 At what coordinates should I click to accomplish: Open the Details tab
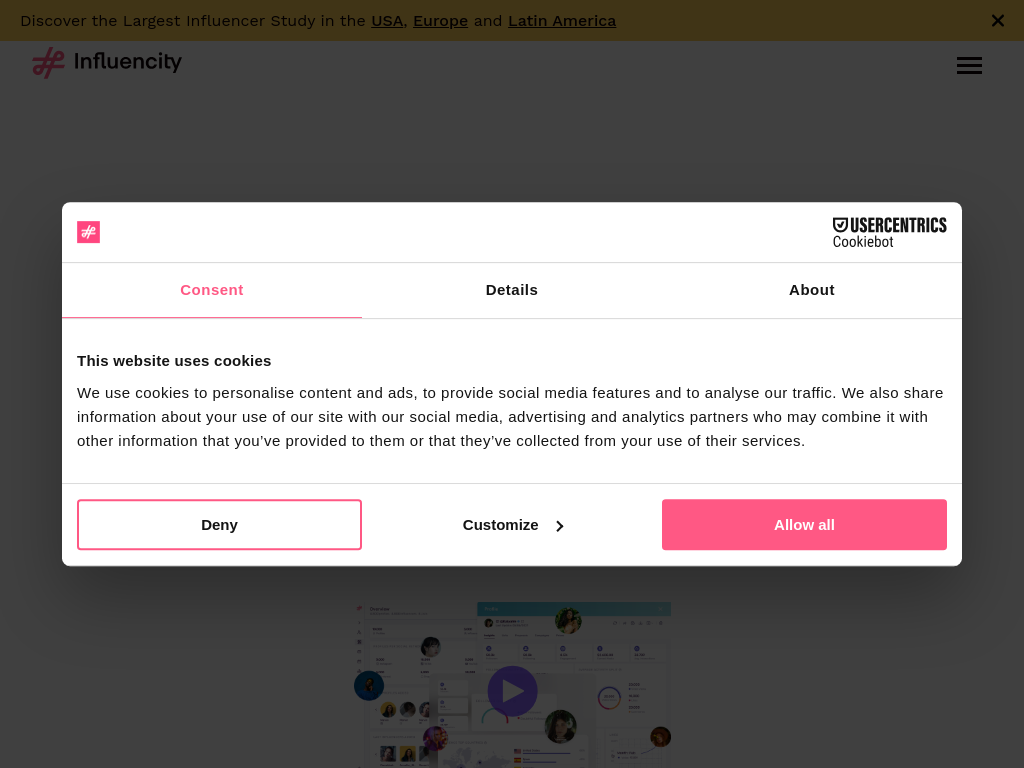point(511,290)
